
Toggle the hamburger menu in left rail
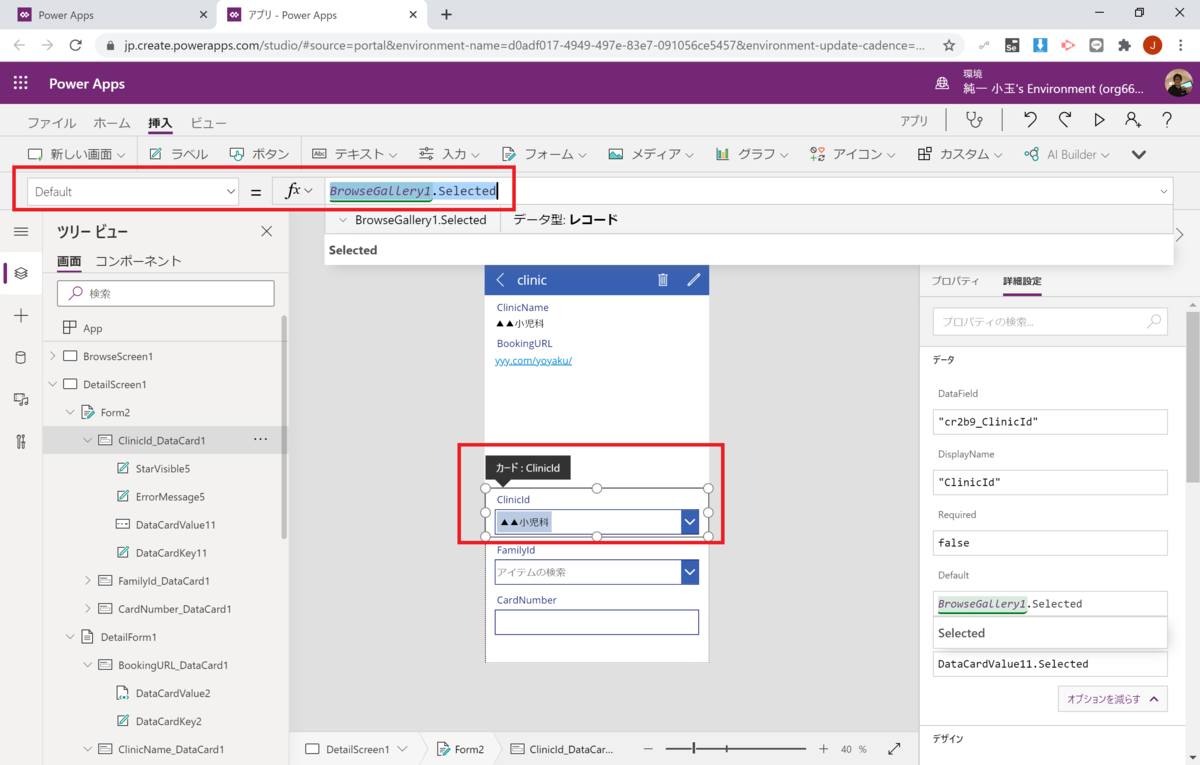click(x=21, y=231)
